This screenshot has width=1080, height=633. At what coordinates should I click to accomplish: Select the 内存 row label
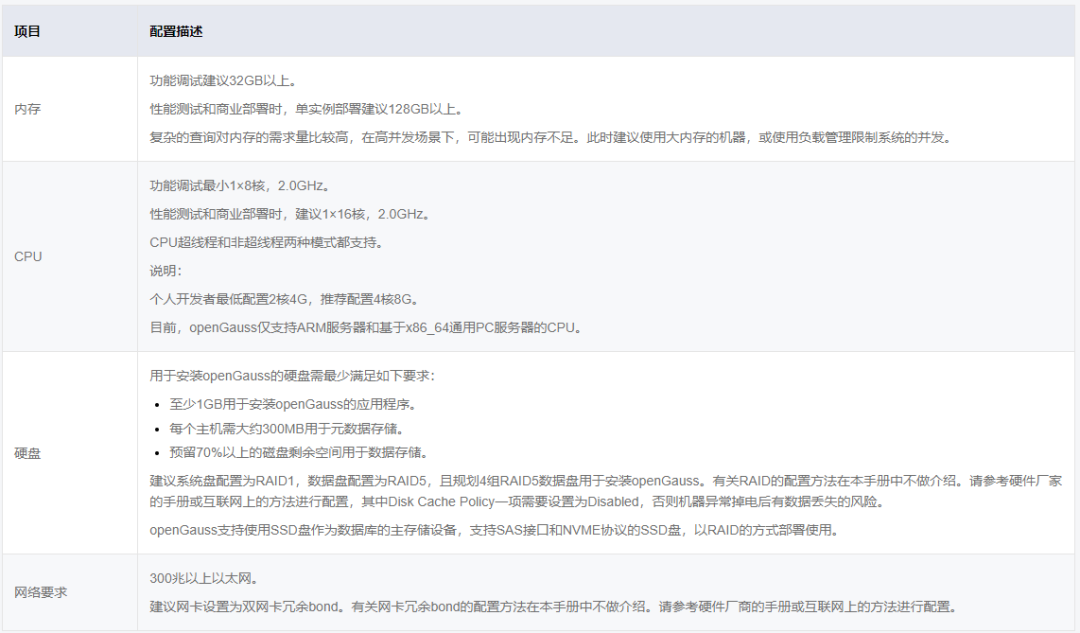[28, 110]
